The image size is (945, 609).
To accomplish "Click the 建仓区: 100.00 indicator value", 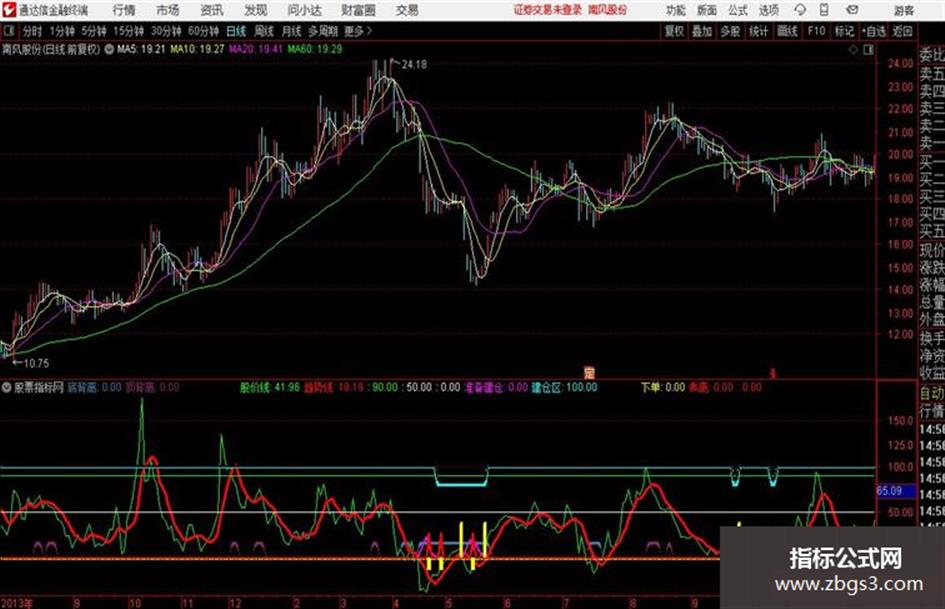I will (x=564, y=387).
